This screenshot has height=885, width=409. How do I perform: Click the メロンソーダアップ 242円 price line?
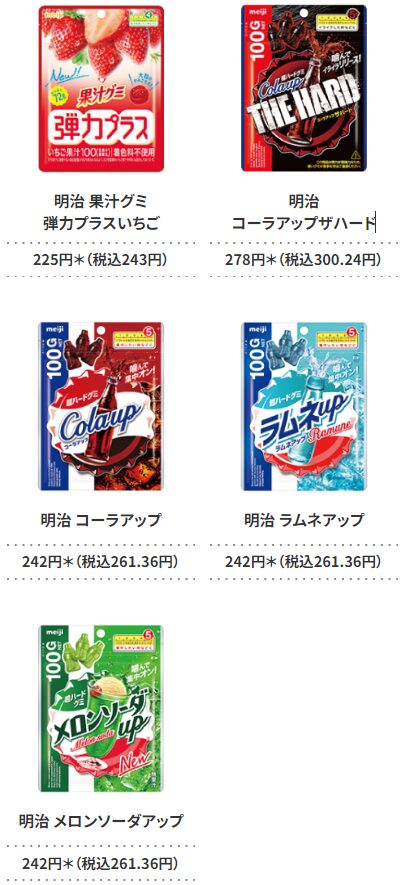pyautogui.click(x=101, y=864)
